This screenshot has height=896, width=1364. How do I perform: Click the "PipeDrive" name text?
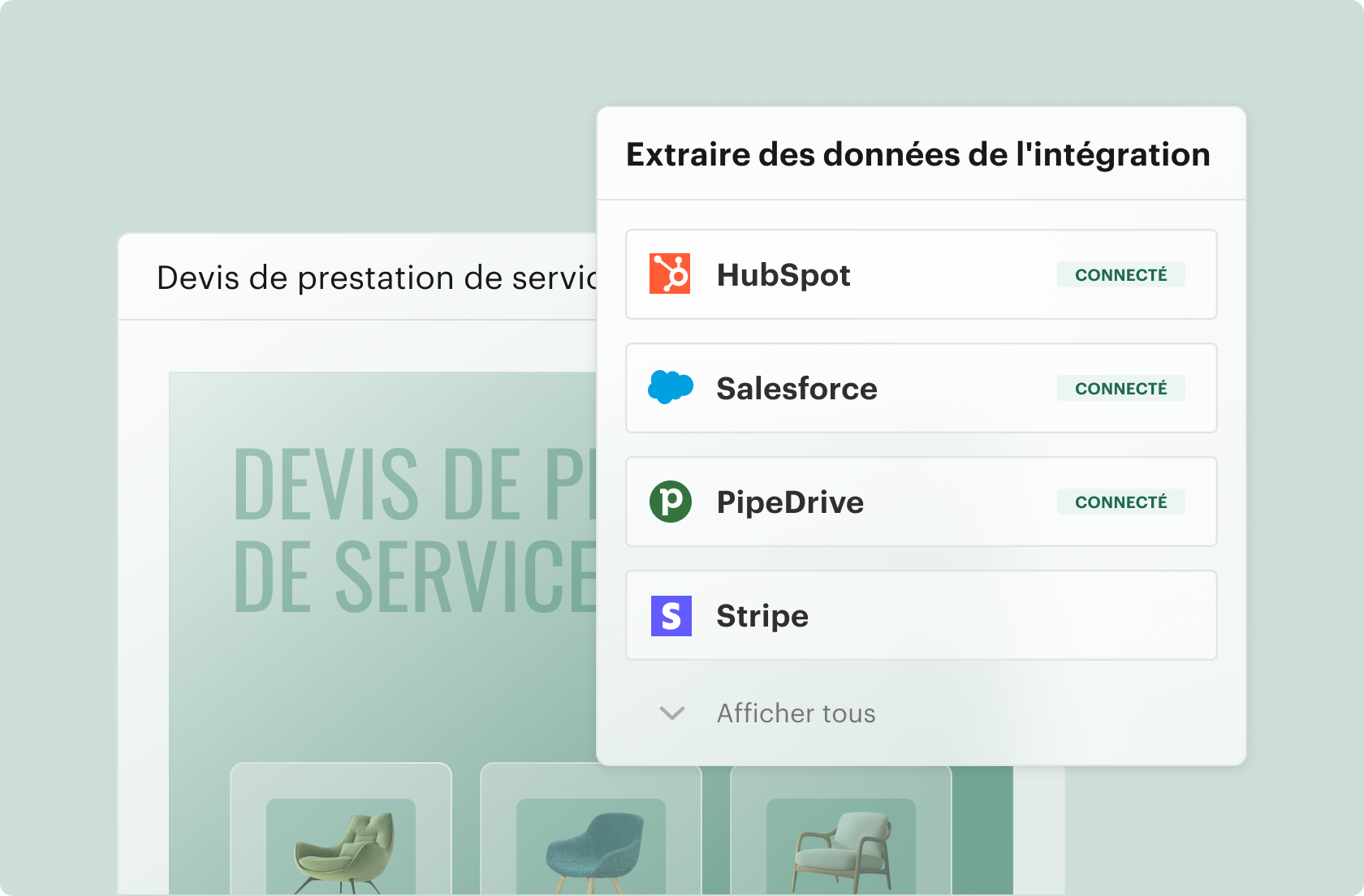click(x=790, y=502)
